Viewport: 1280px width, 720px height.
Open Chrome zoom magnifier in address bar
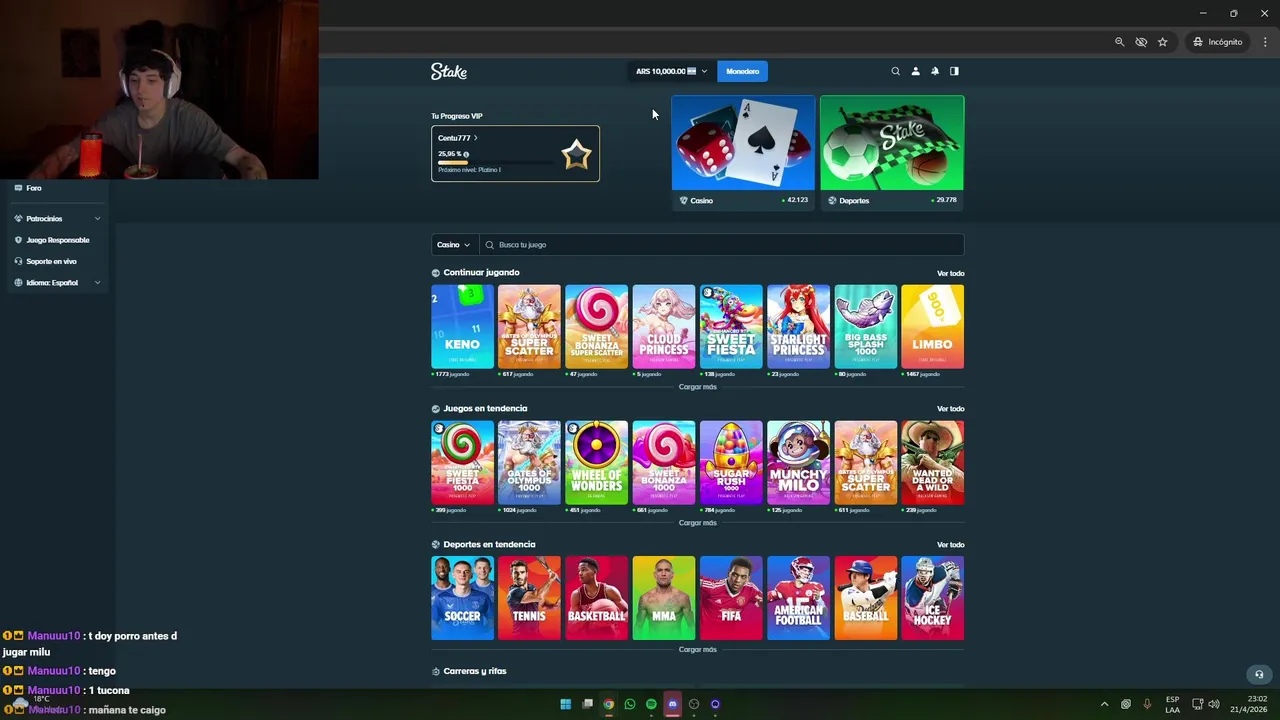[1119, 42]
